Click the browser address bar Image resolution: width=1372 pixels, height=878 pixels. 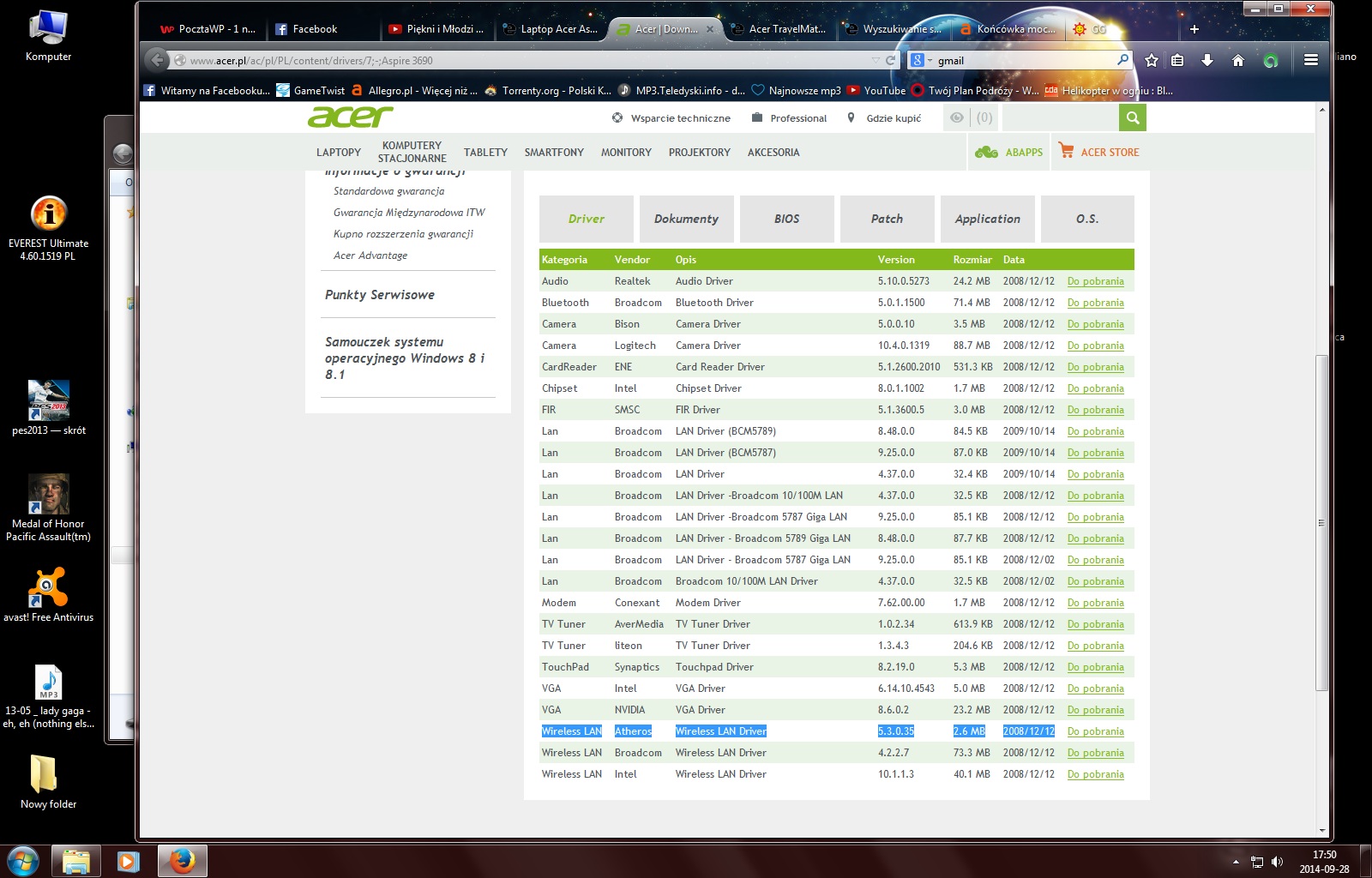tap(523, 60)
